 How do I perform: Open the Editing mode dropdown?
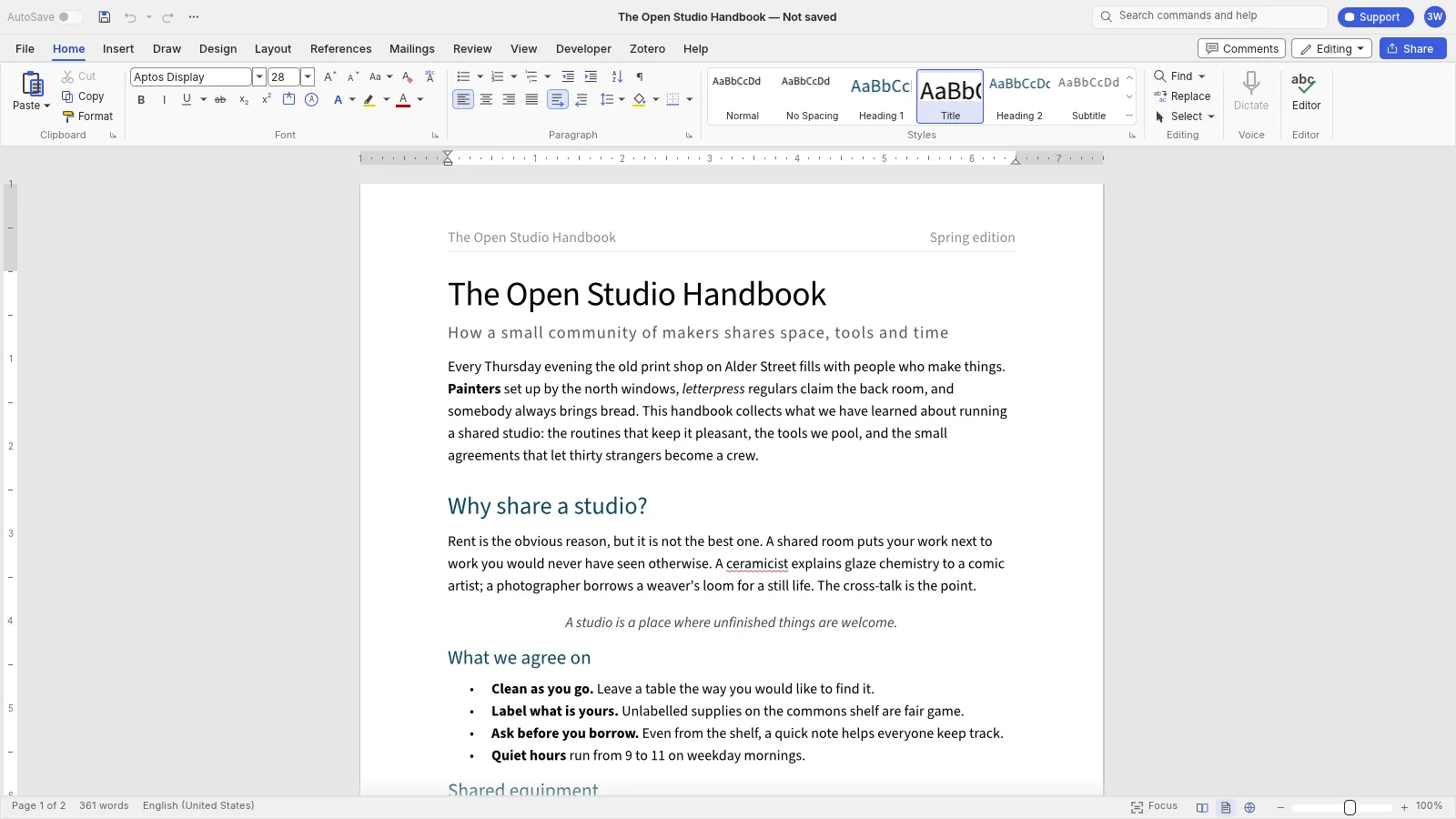(x=1331, y=49)
